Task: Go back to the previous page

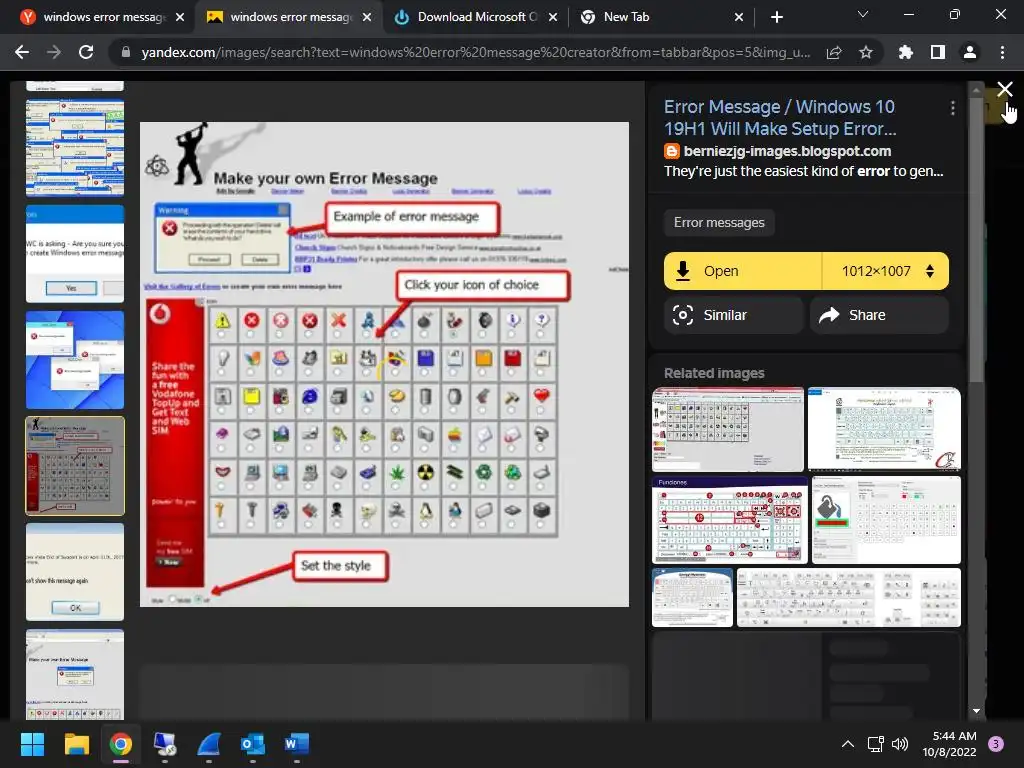Action: [22, 52]
